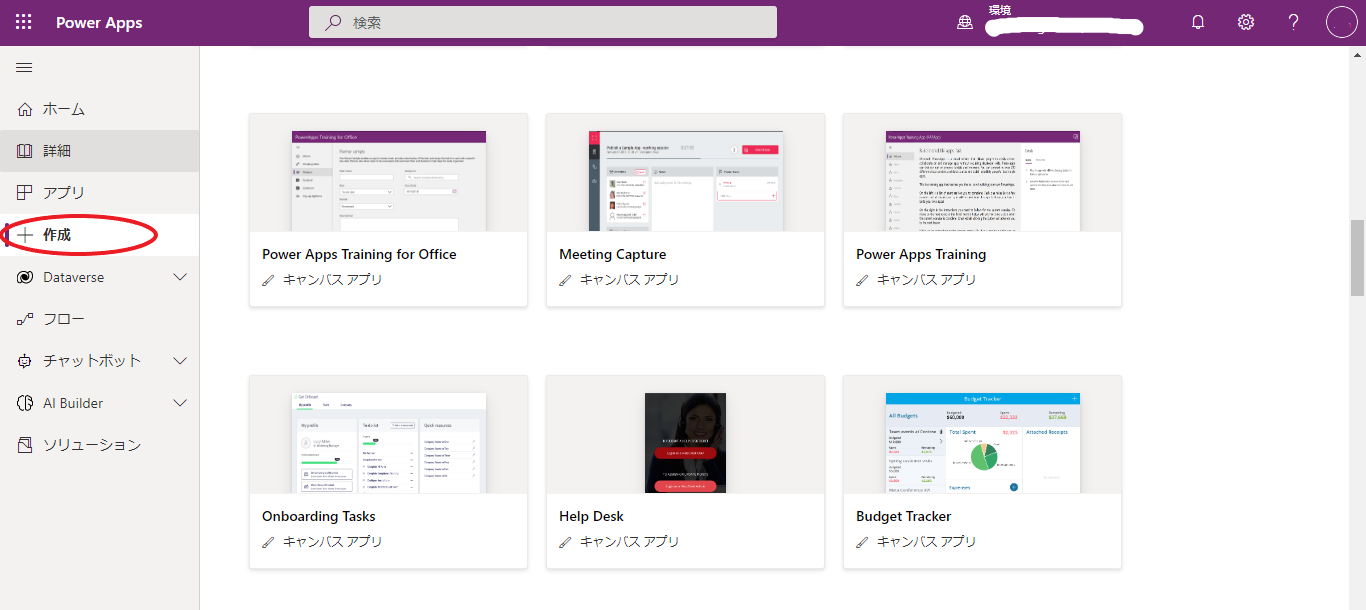Expand the AI Builder section chevron
Screen dimensions: 1366x610
(180, 403)
